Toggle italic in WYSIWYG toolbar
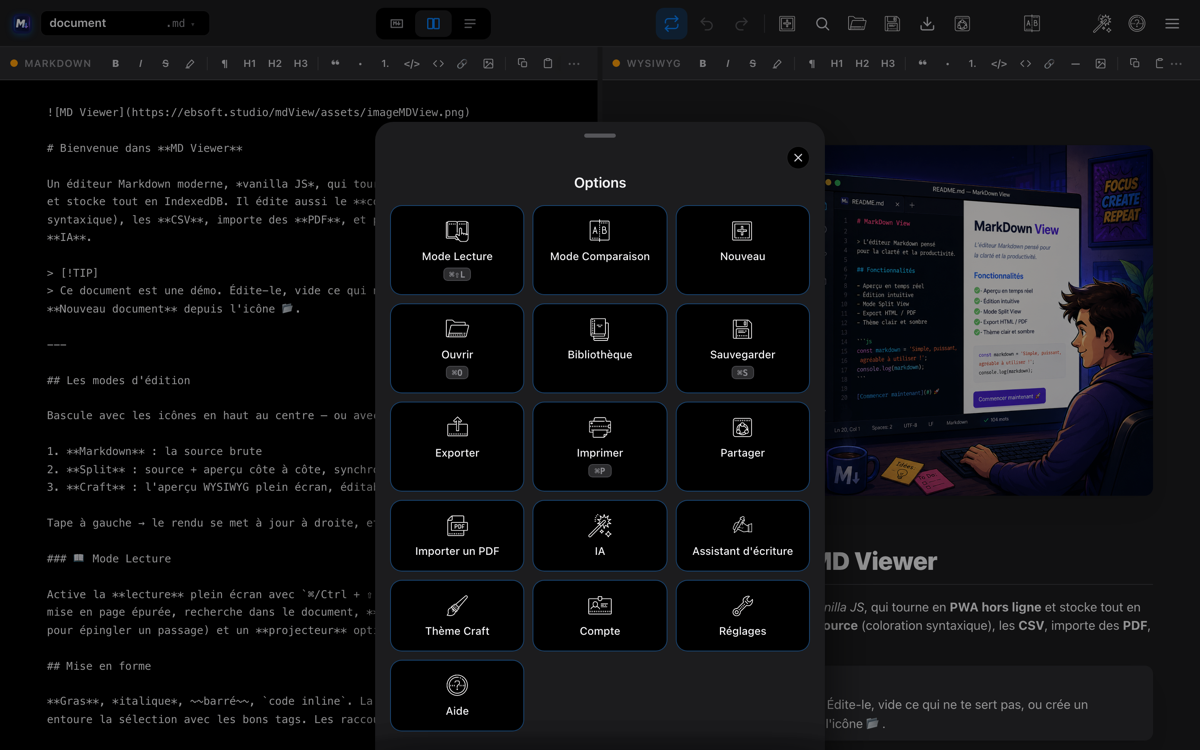1200x750 pixels. [728, 63]
